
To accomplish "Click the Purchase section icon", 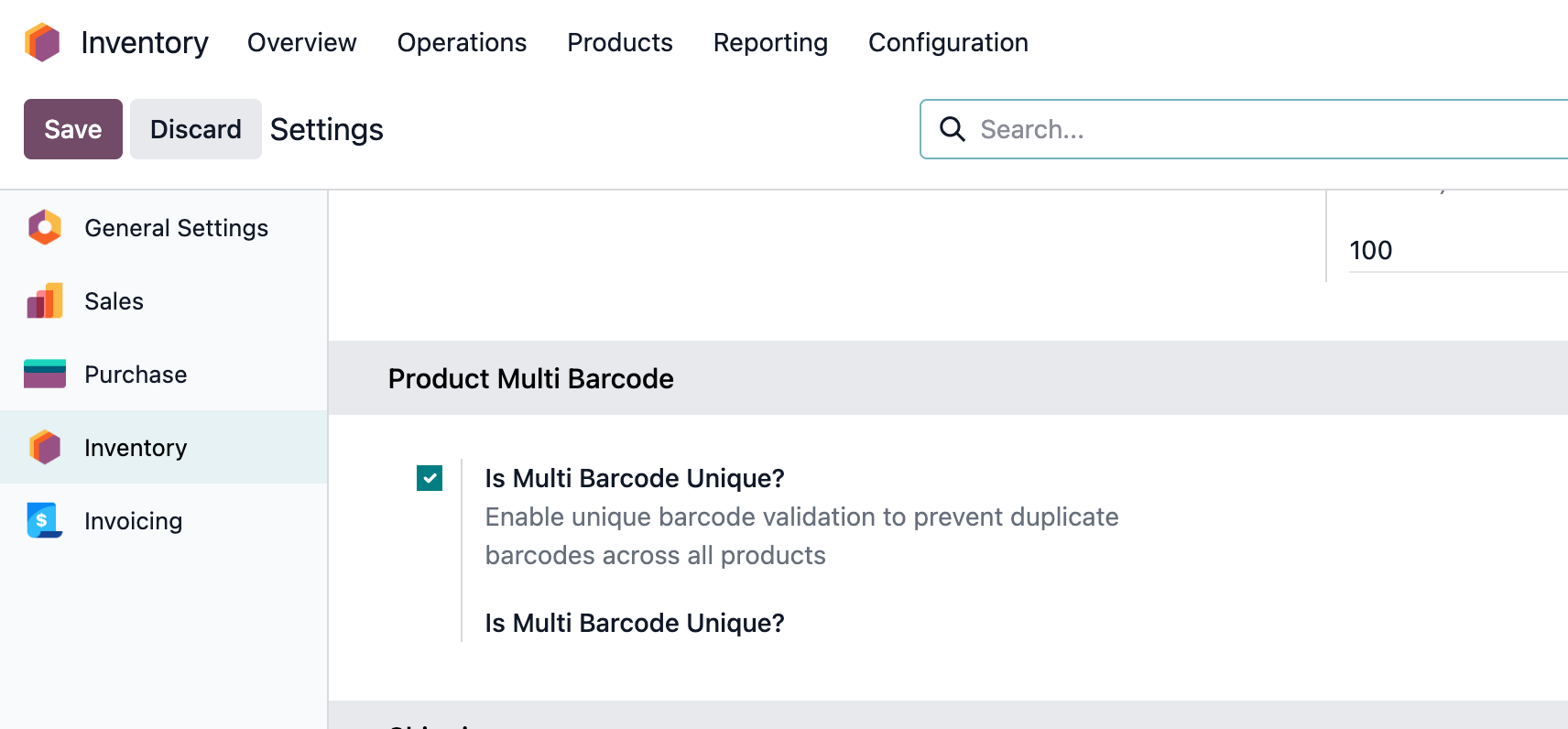I will click(x=43, y=374).
